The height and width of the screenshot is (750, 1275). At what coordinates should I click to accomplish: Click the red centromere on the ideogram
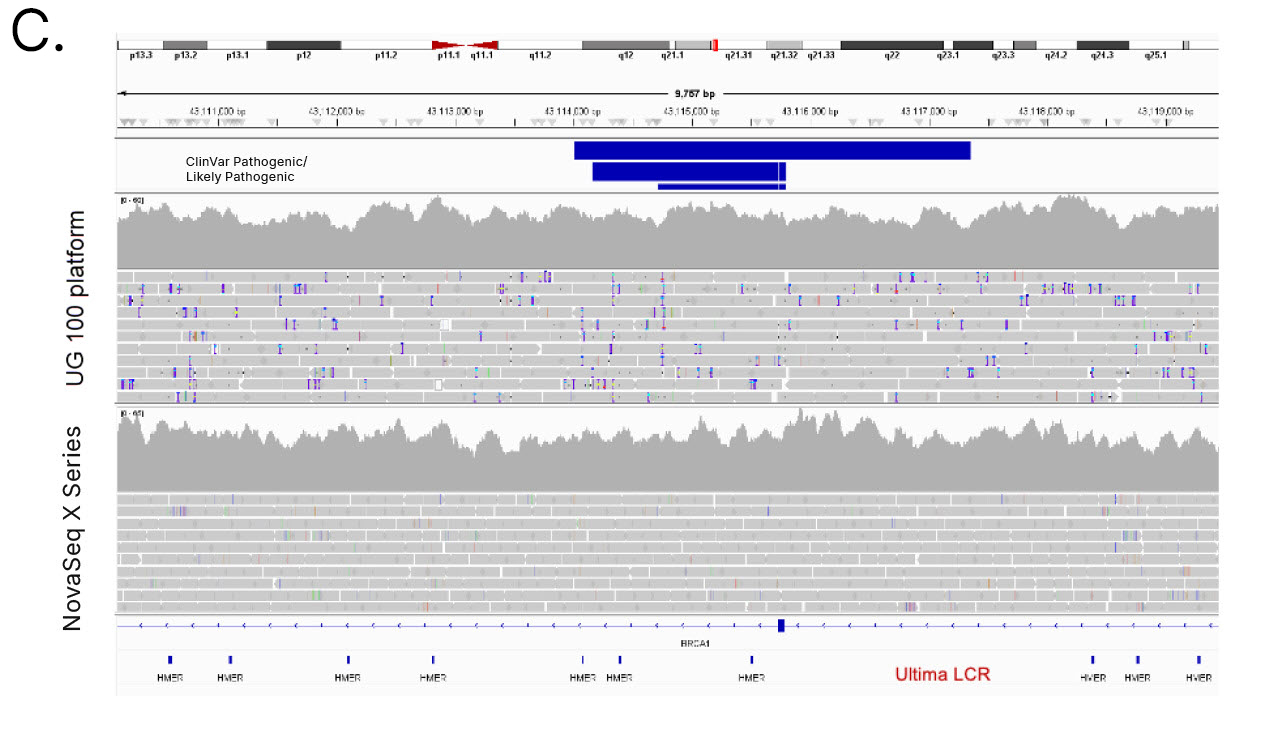465,45
